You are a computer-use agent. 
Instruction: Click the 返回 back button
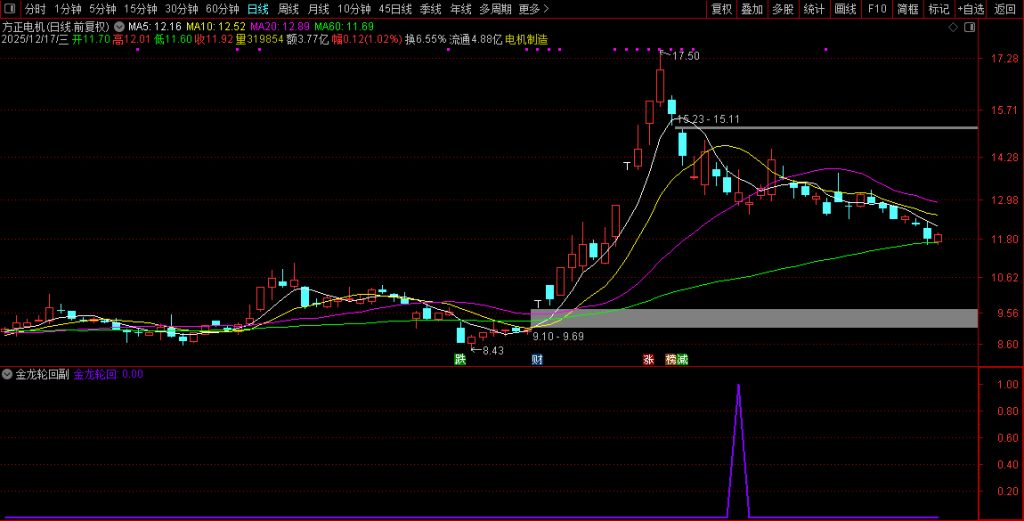pyautogui.click(x=1005, y=9)
